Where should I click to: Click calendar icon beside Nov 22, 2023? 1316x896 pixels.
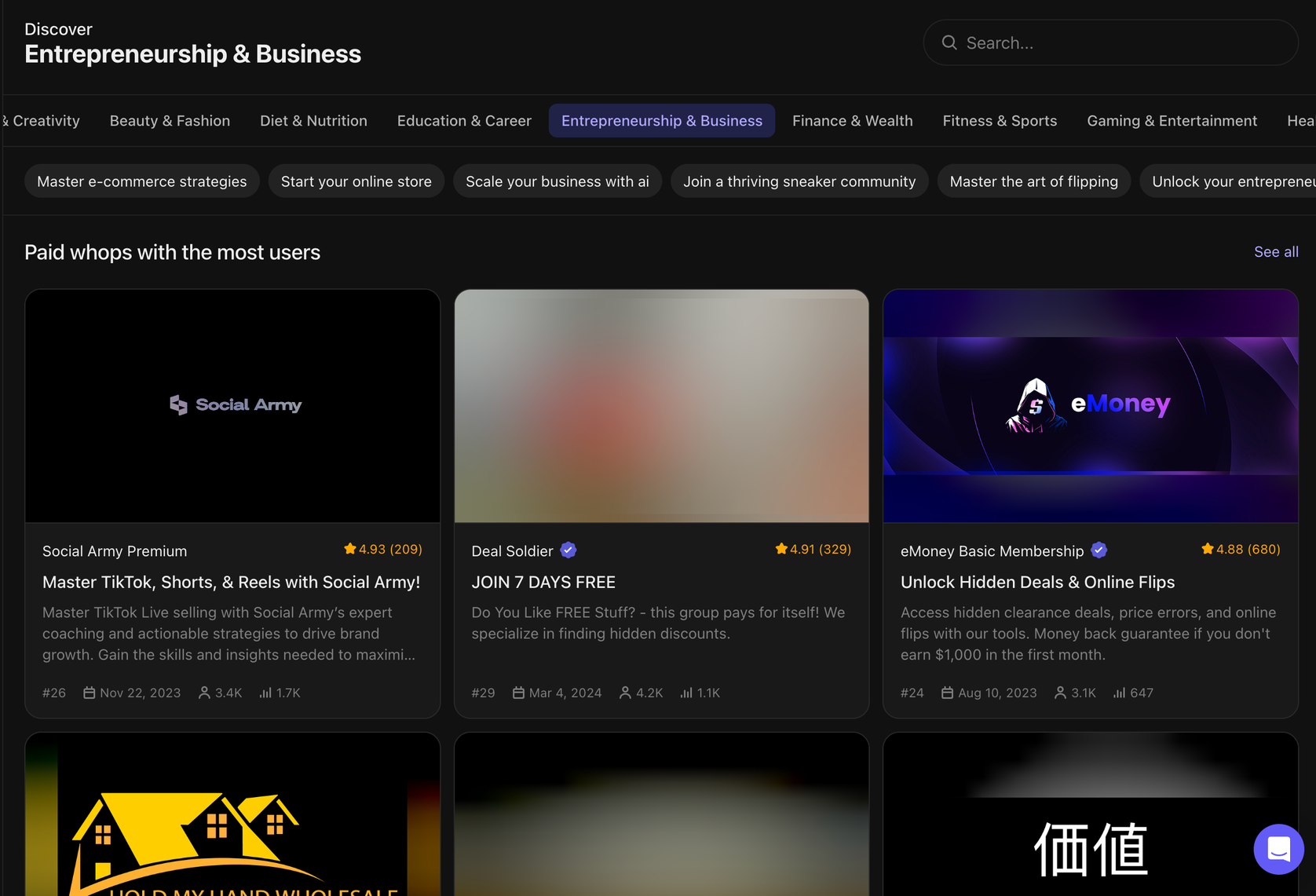(x=90, y=693)
